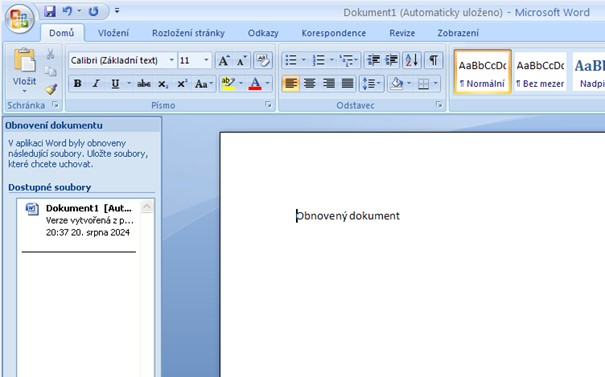Switch to the Domů tab
This screenshot has width=605, height=377.
pyautogui.click(x=62, y=33)
